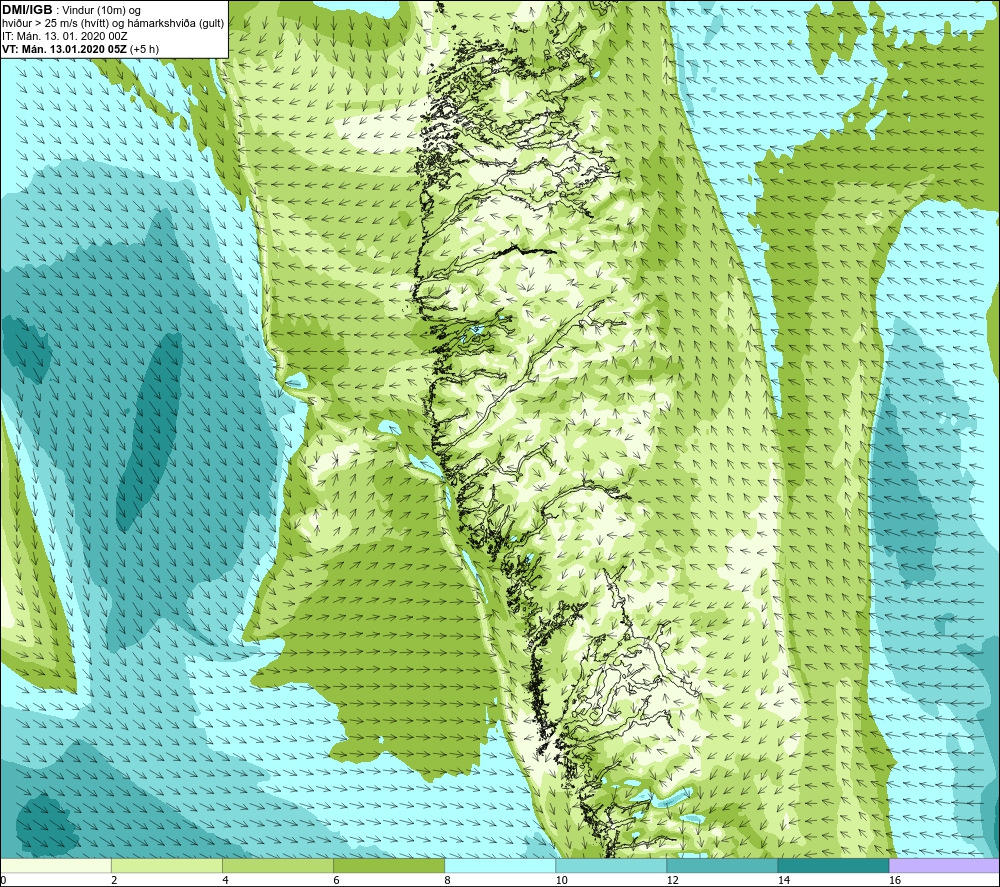1000x887 pixels.
Task: Pick the medium green 4–6 legend swatch
Action: tap(278, 865)
